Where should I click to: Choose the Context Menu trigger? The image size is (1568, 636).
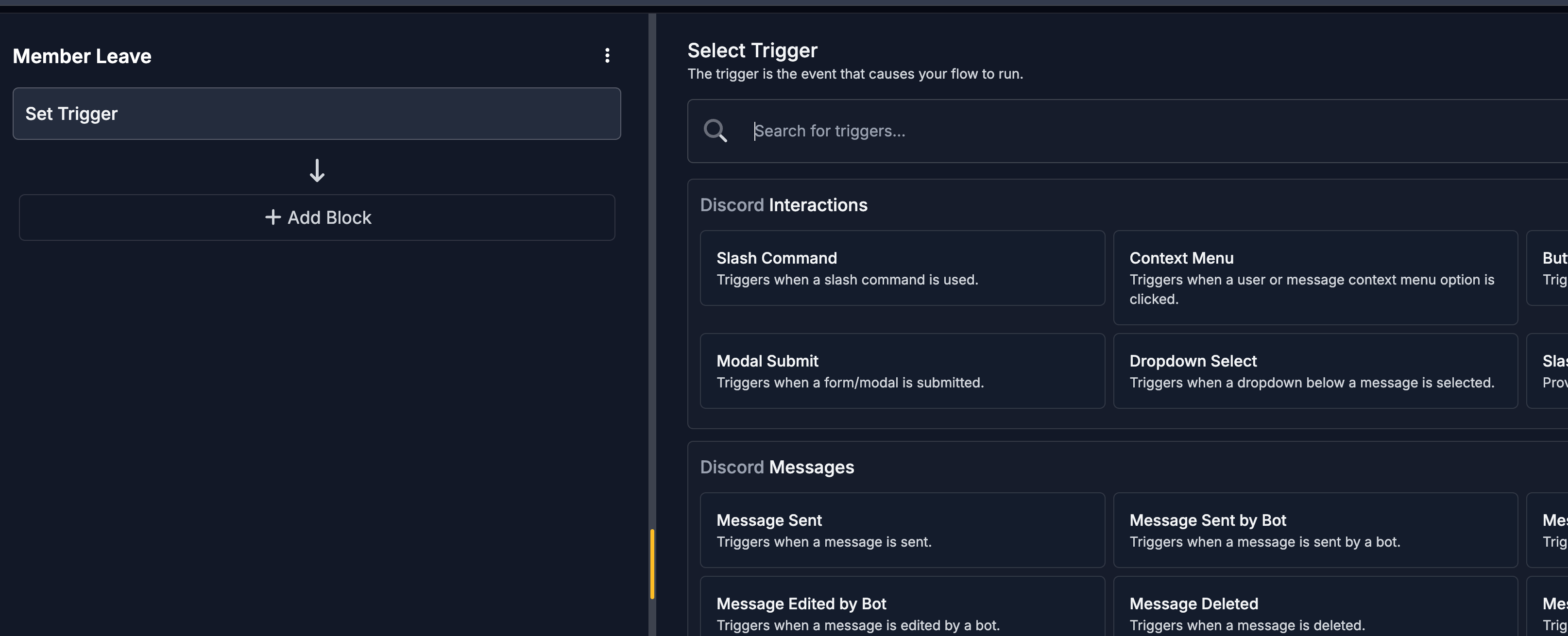click(1315, 278)
